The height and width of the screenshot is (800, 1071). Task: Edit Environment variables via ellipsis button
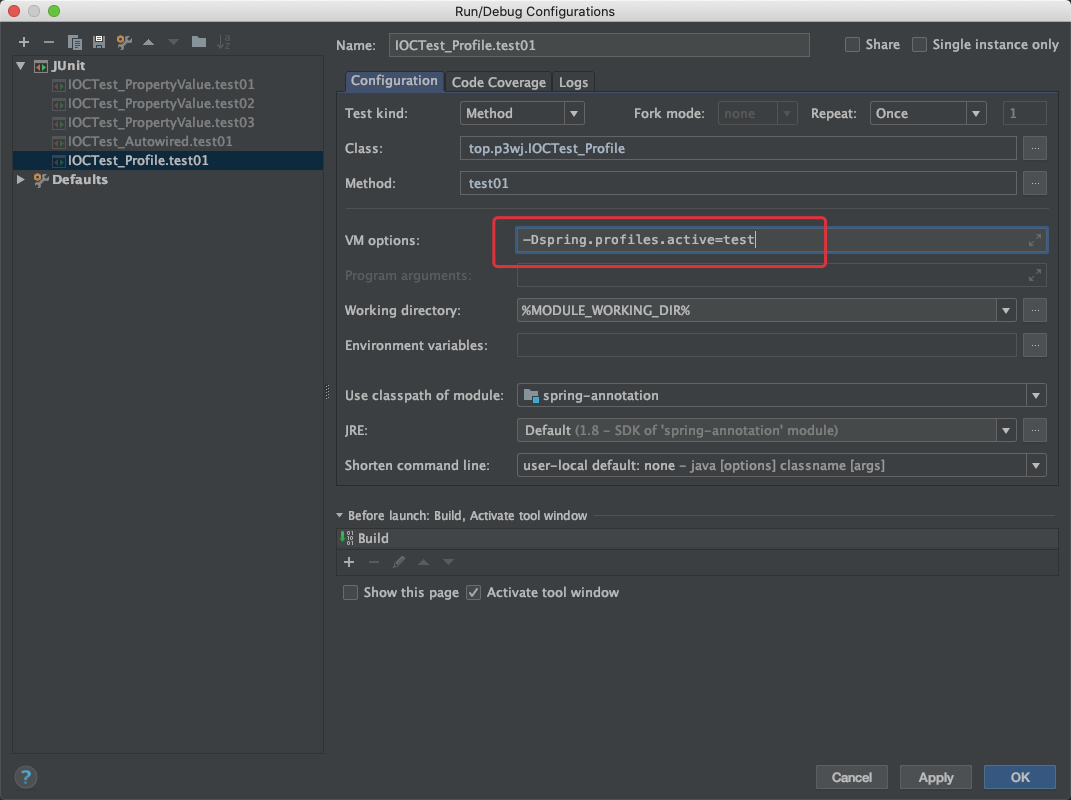tap(1035, 345)
